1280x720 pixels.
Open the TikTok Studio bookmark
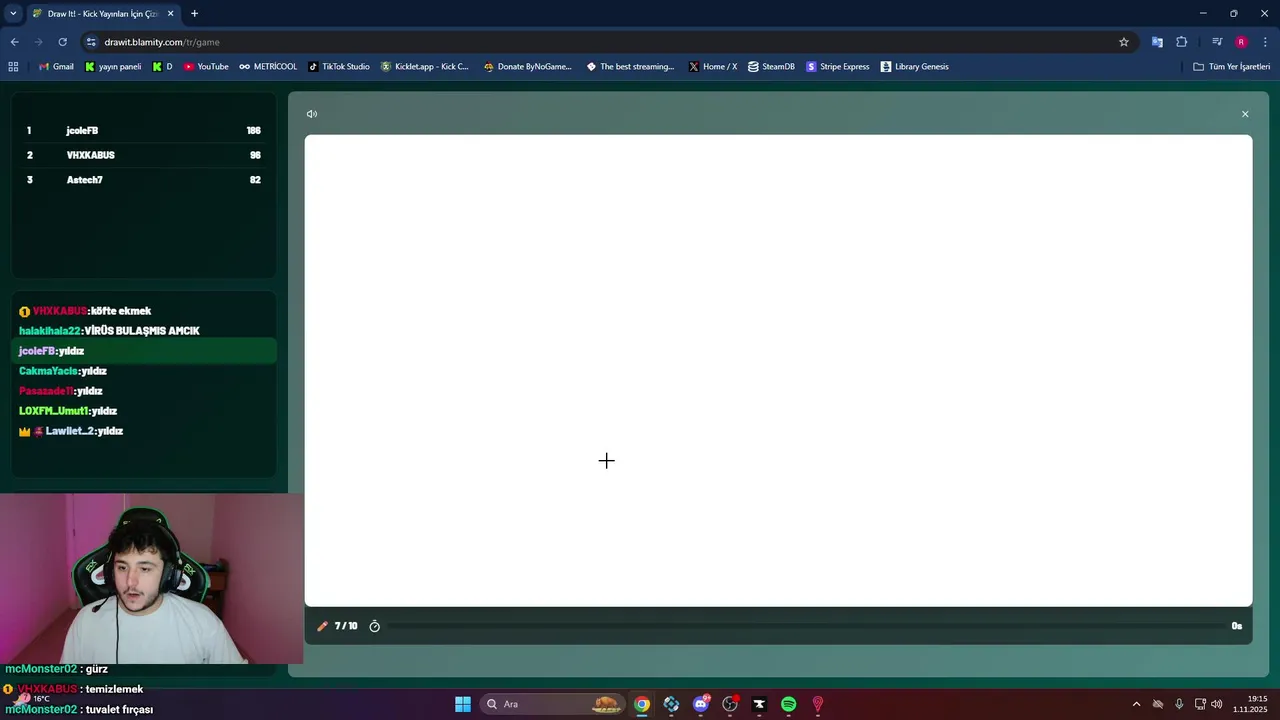[x=339, y=67]
